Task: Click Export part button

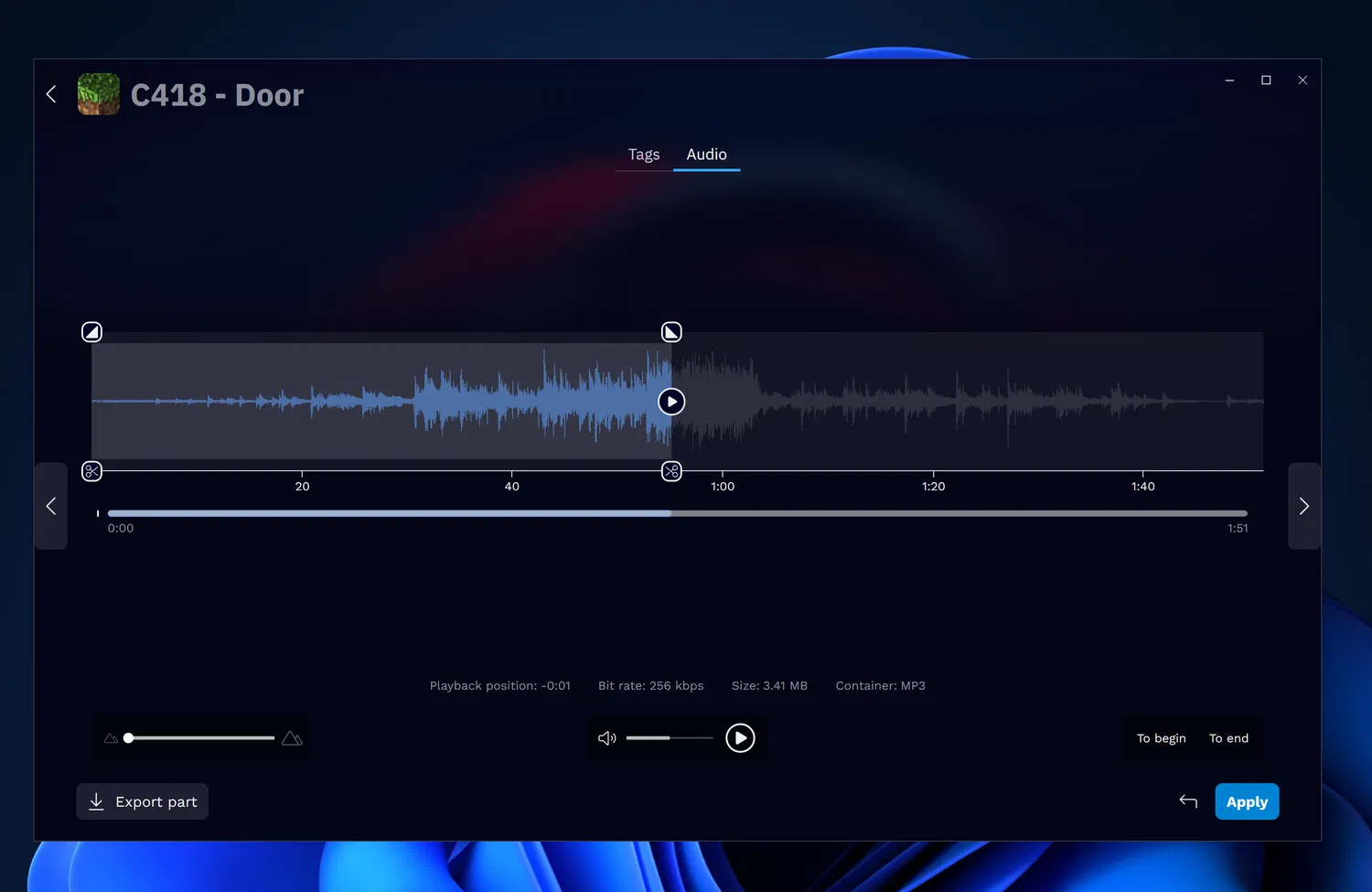Action: 143,801
